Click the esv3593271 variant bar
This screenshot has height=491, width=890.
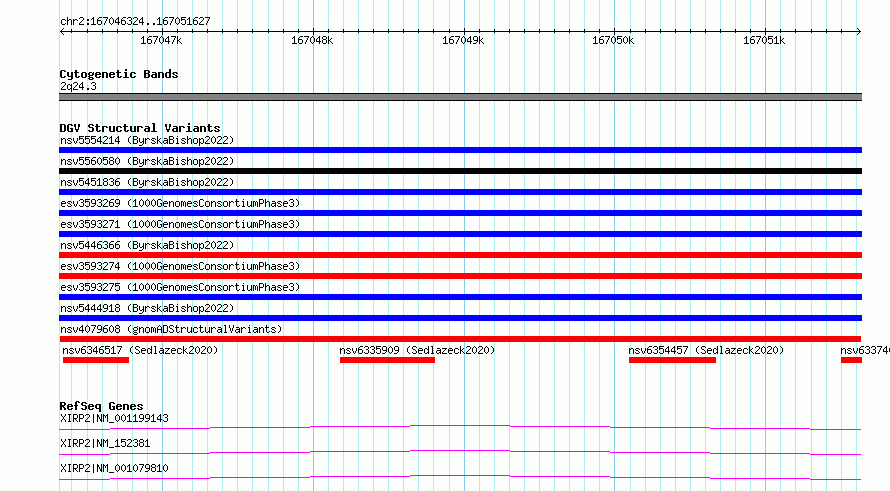pos(460,234)
